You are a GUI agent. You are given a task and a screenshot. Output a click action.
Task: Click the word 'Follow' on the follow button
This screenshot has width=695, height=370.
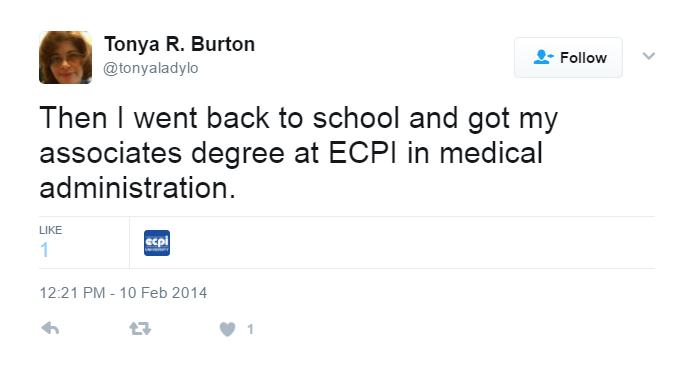click(583, 58)
